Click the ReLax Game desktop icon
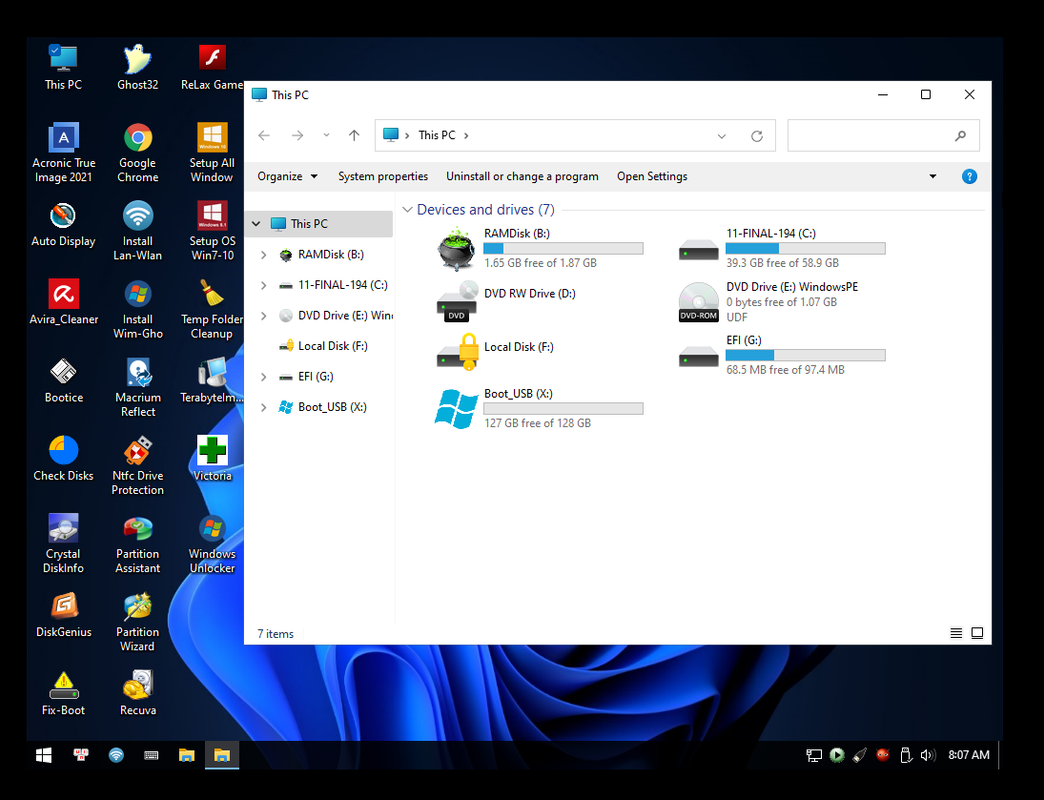The image size is (1044, 800). [212, 67]
